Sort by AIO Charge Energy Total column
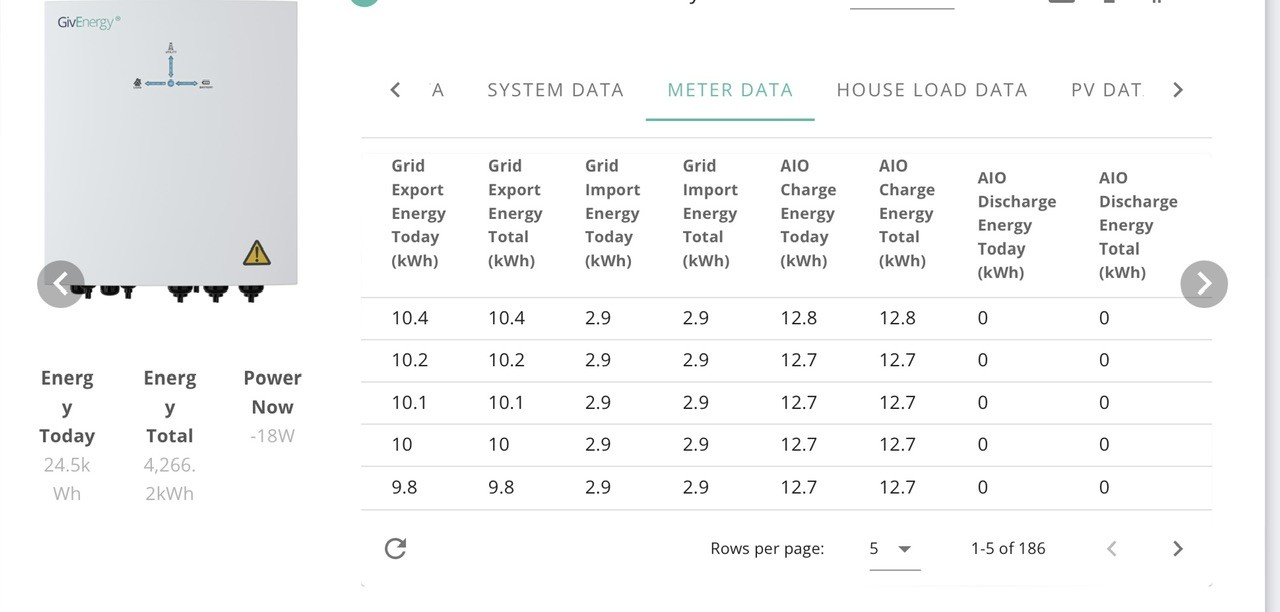This screenshot has width=1280, height=612. pos(907,213)
